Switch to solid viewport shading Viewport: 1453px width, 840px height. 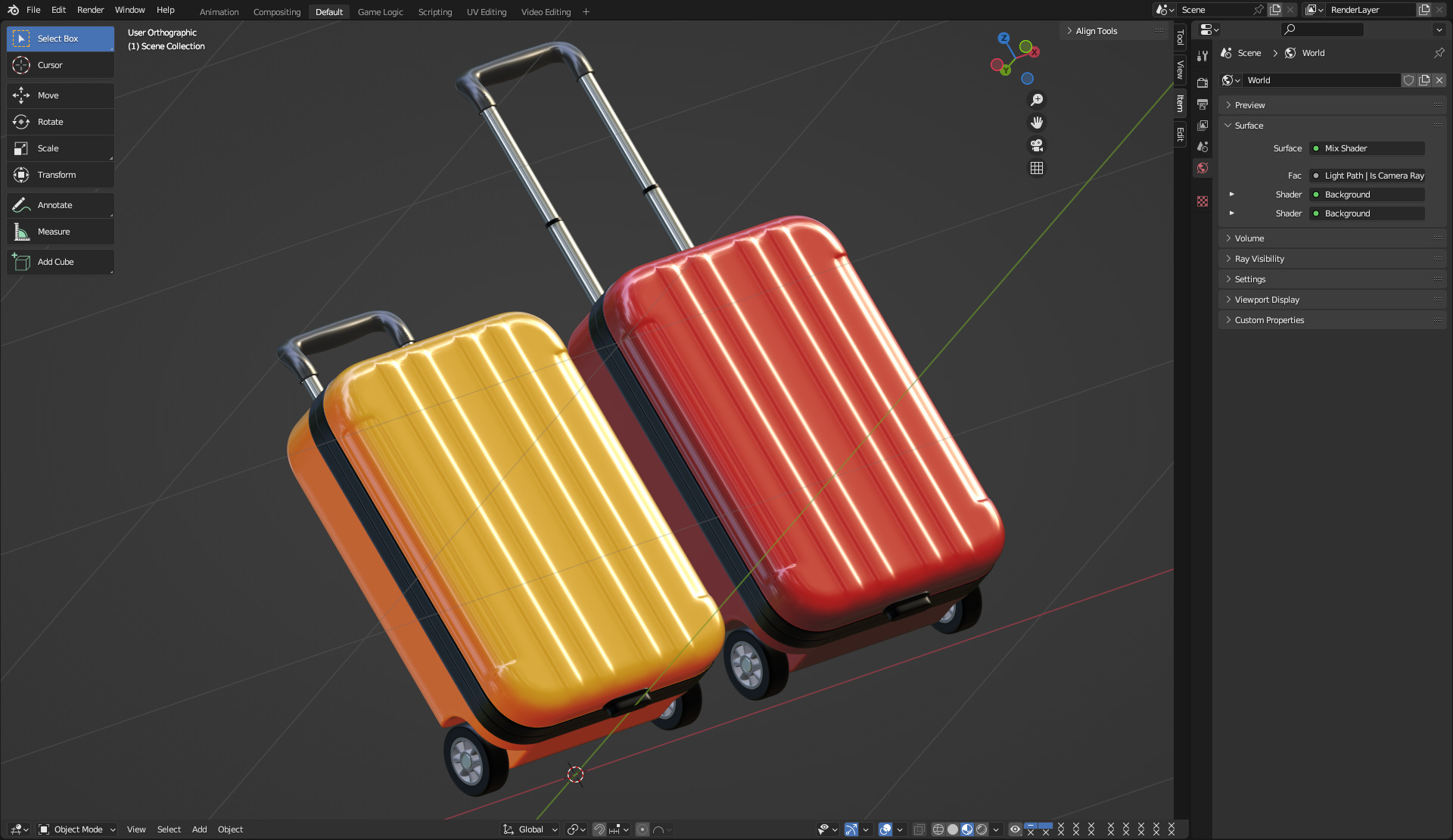(x=953, y=829)
